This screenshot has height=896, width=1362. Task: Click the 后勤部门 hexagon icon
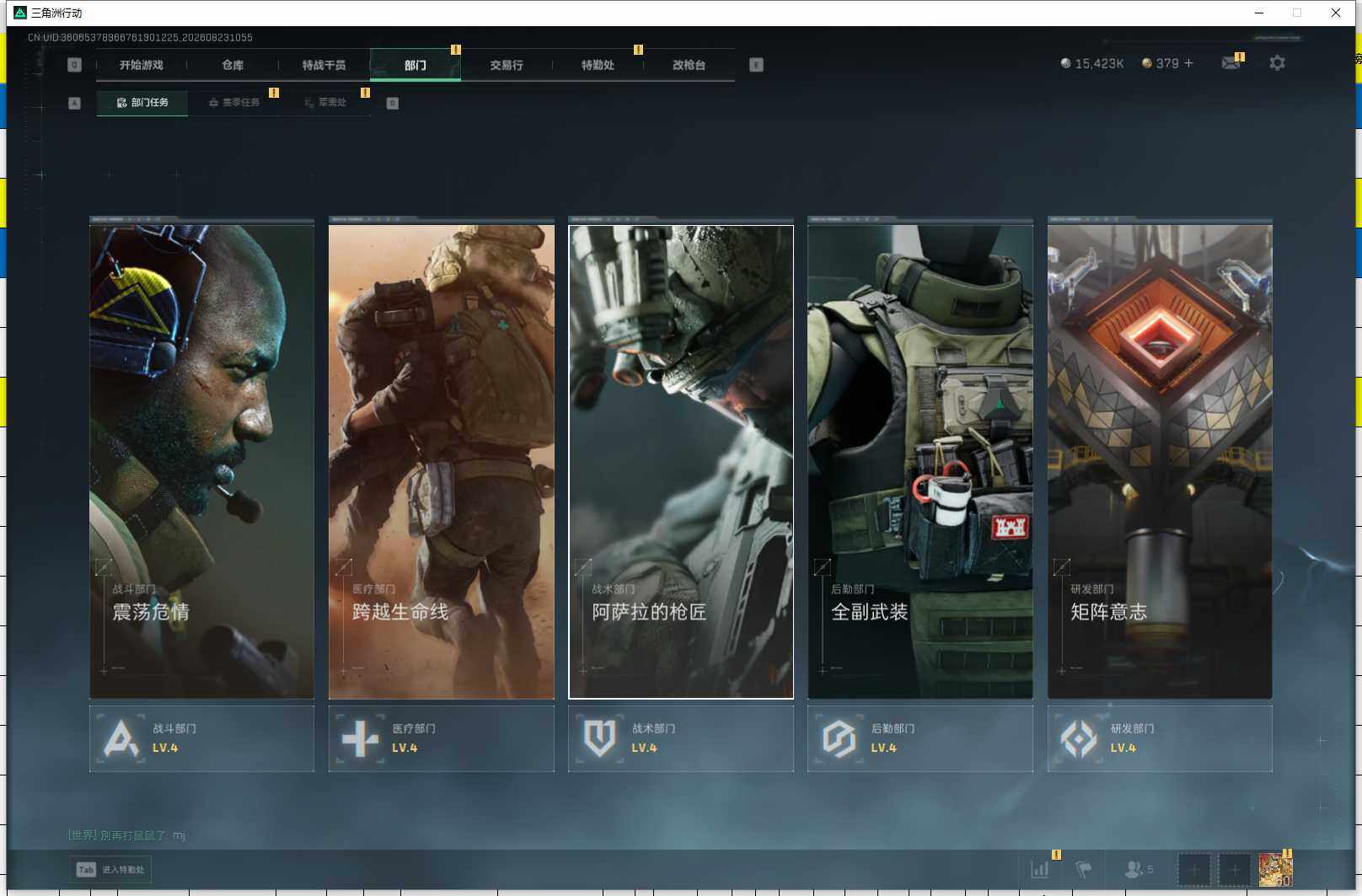839,738
